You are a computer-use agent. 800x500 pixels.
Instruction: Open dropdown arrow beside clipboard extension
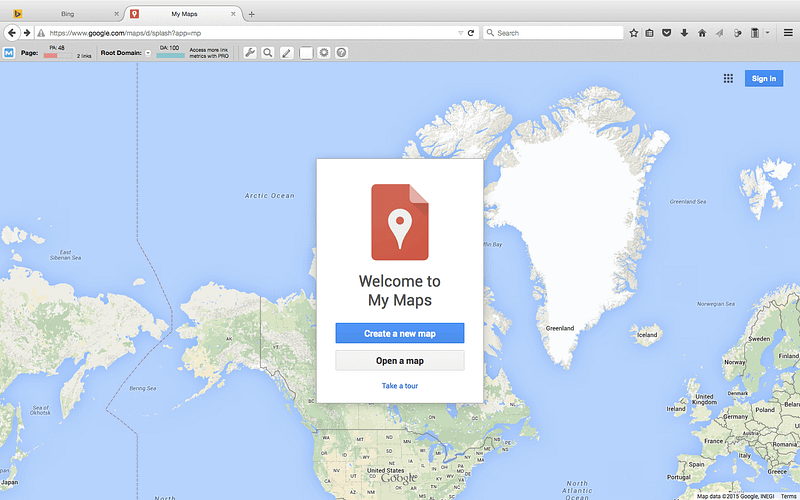767,33
